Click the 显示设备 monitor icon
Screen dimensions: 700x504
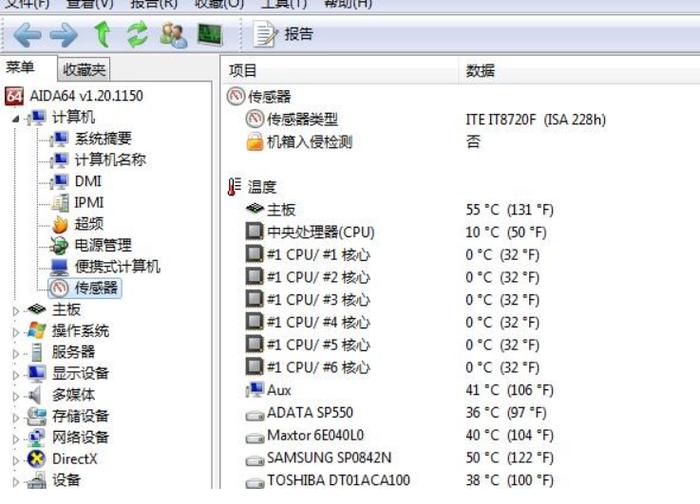[36, 373]
